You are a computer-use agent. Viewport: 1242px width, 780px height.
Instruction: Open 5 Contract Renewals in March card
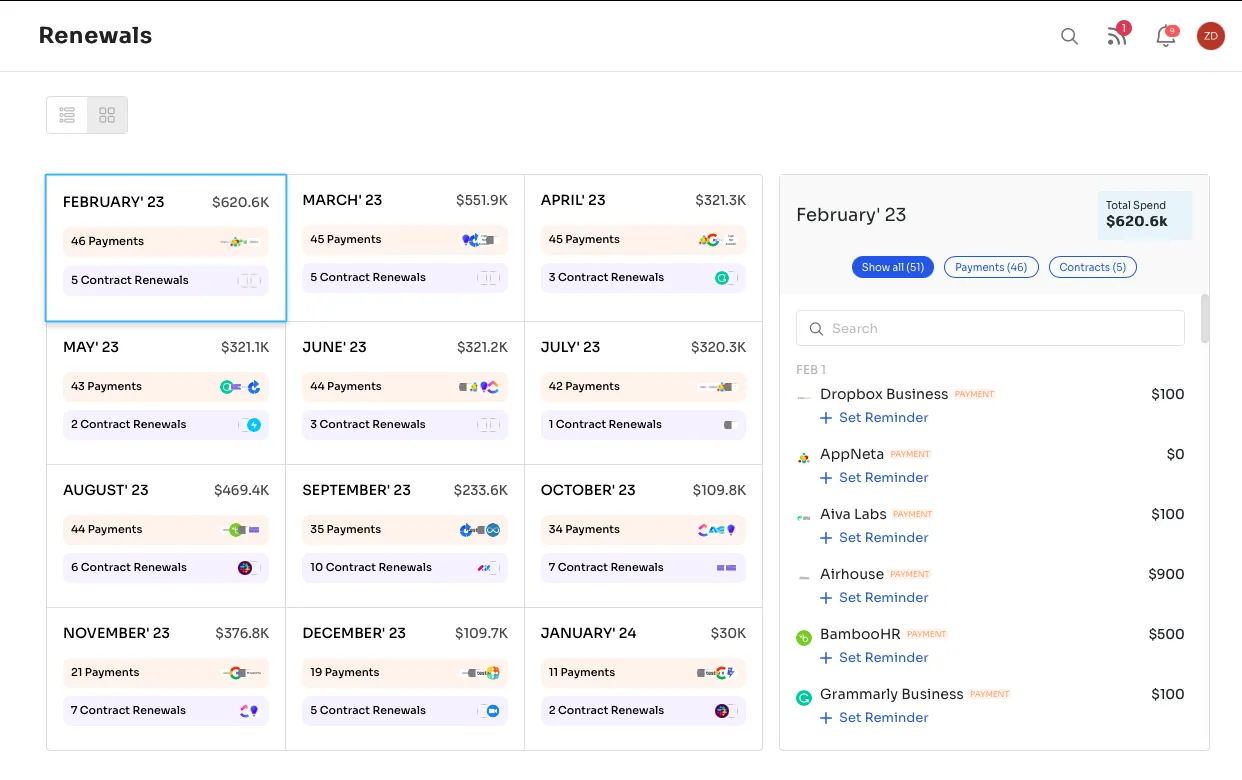405,277
